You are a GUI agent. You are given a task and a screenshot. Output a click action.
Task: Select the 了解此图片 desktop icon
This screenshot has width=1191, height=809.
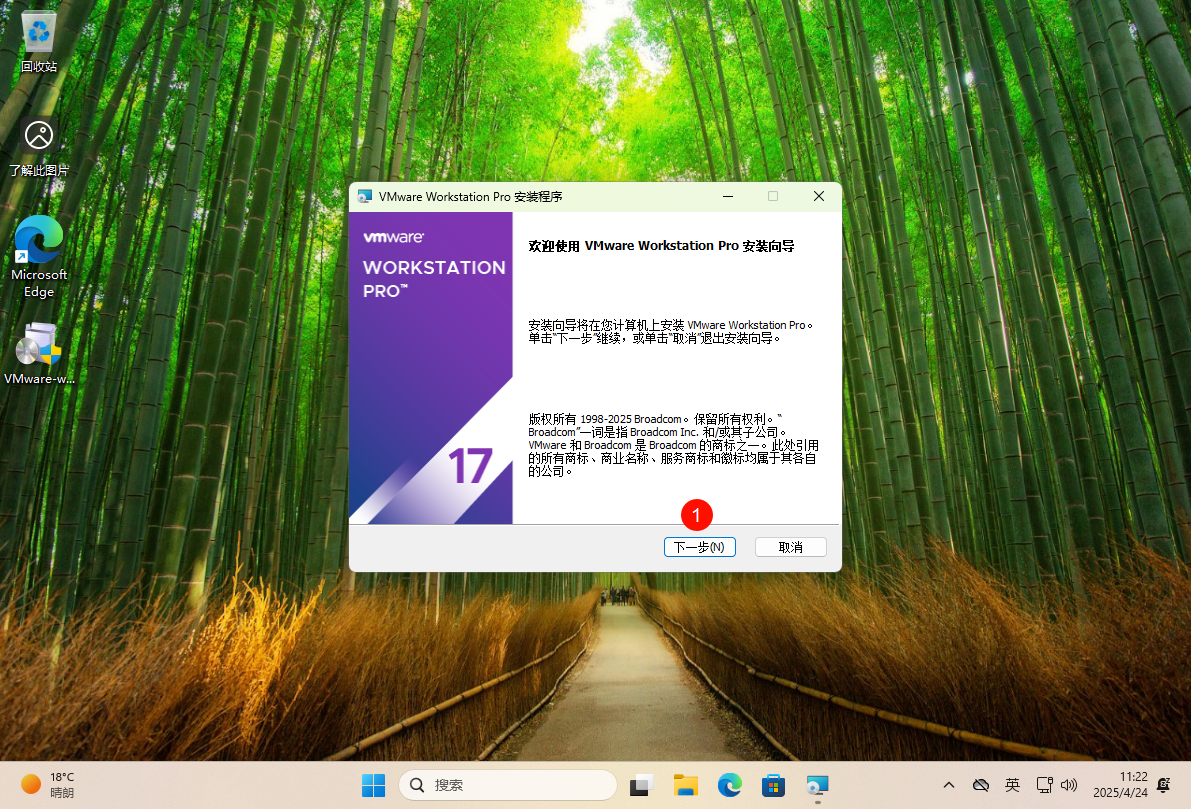coord(39,147)
